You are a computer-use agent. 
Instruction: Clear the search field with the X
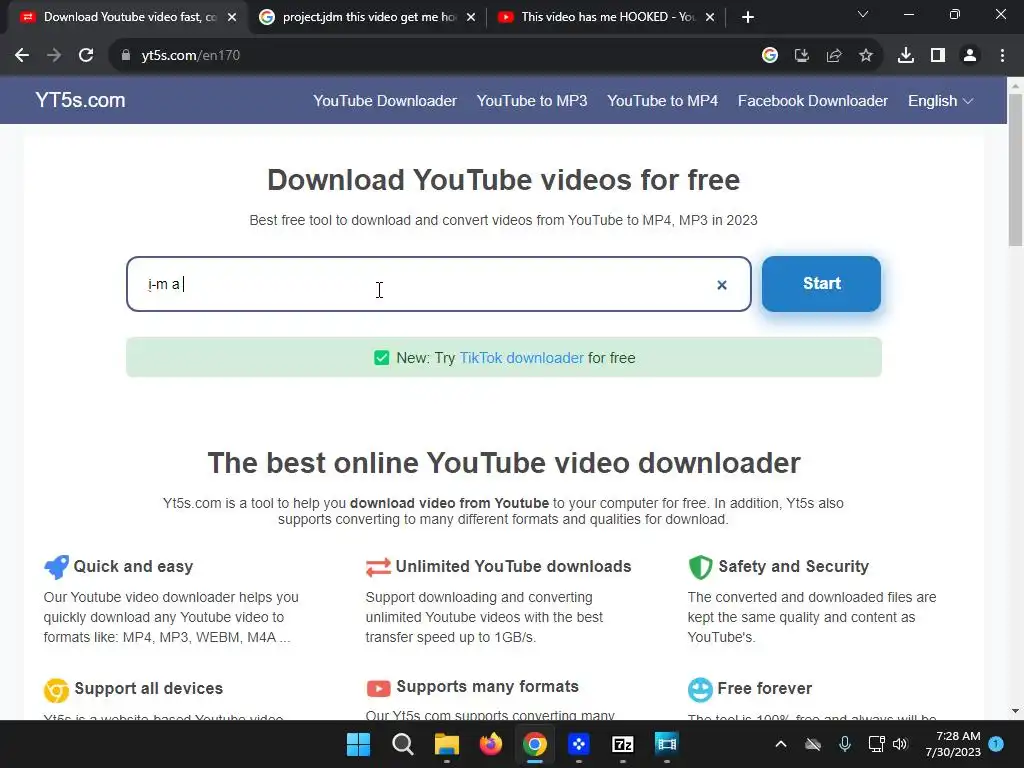tap(722, 285)
